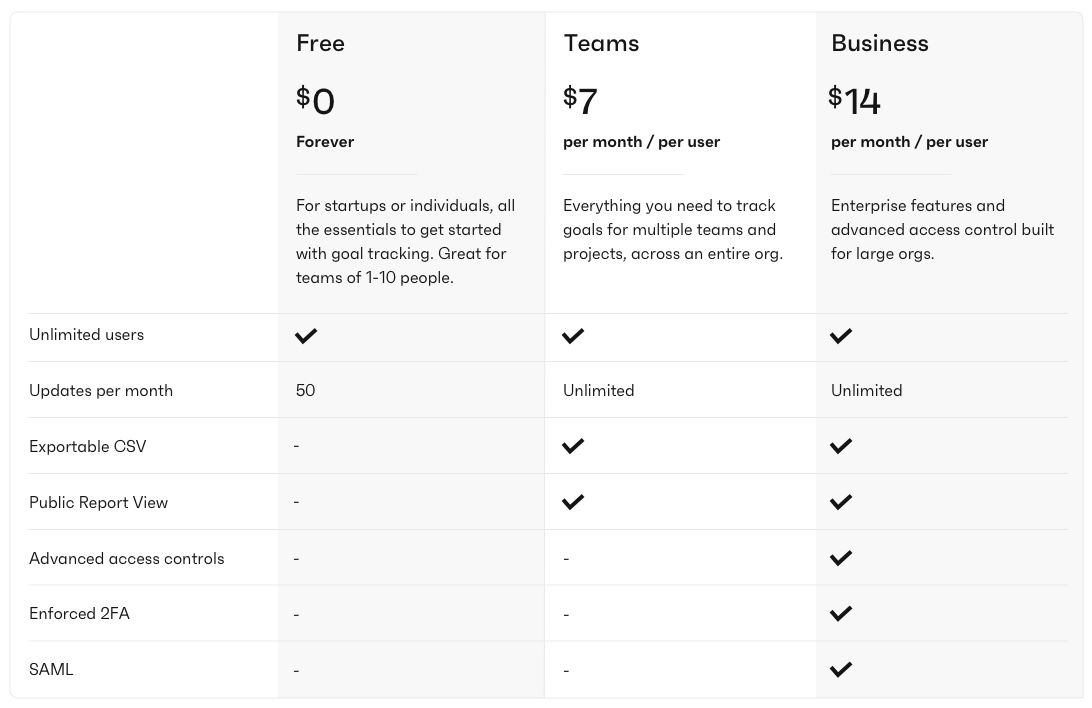1092x708 pixels.
Task: Click the Business plan Unlimited users checkmark
Action: pyautogui.click(x=841, y=336)
